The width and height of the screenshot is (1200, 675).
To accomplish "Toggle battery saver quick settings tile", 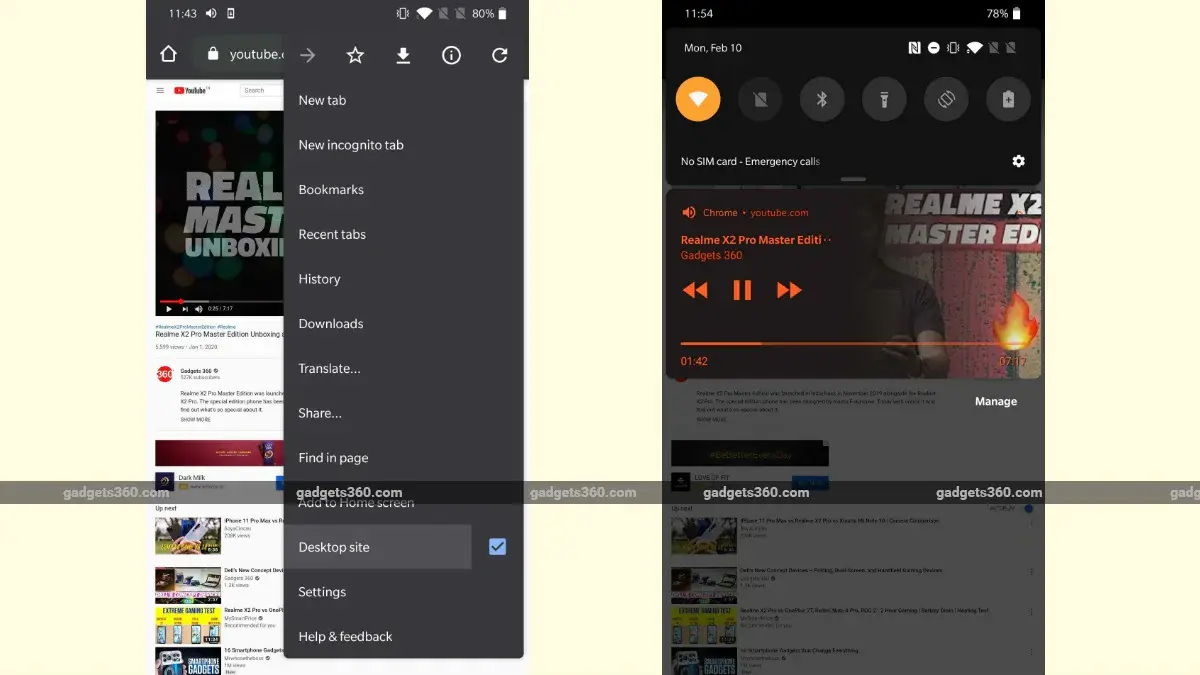I will click(x=1008, y=100).
